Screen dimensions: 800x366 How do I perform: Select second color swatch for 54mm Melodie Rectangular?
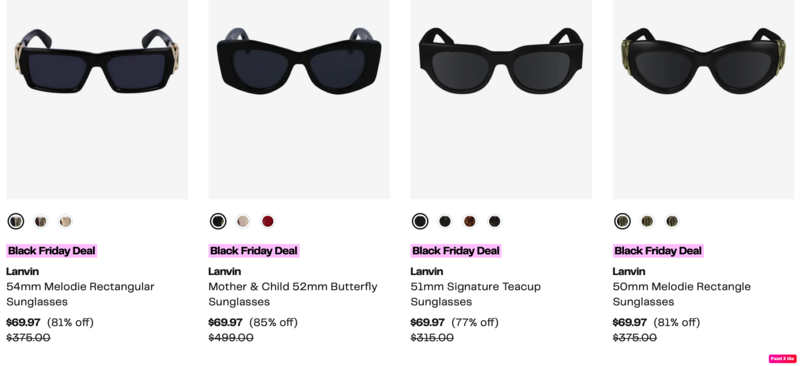[x=41, y=221]
